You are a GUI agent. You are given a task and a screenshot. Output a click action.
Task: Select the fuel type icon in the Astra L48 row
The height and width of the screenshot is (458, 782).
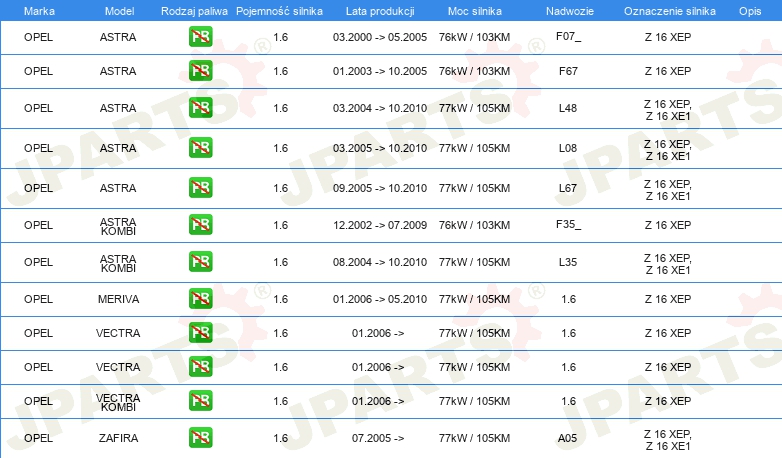coord(200,108)
